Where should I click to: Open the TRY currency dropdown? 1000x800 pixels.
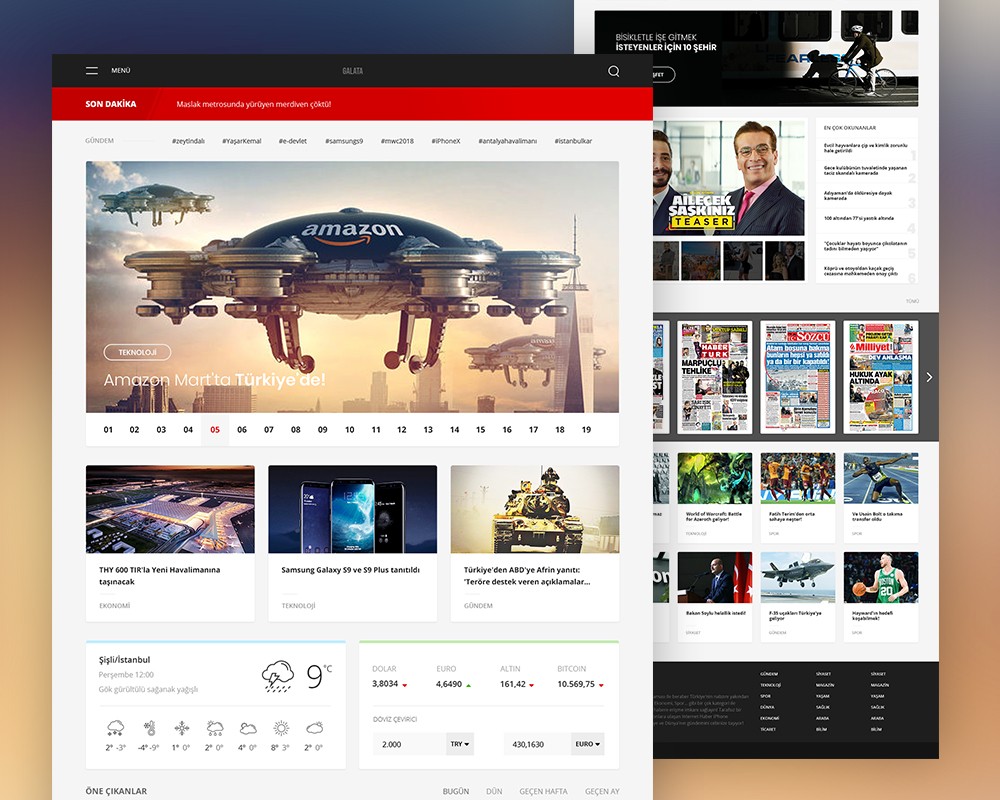tap(460, 744)
